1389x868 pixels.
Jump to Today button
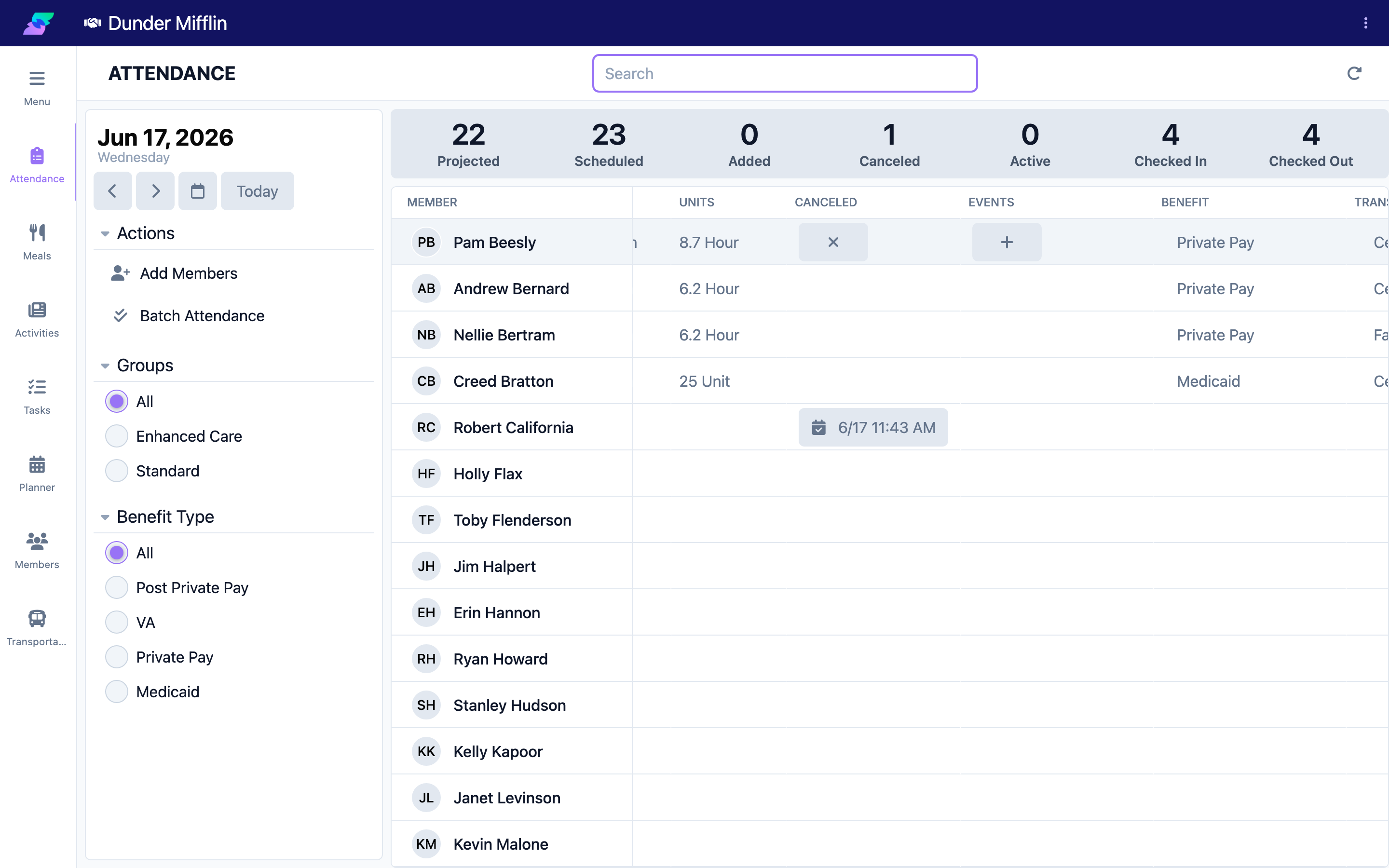(x=257, y=191)
